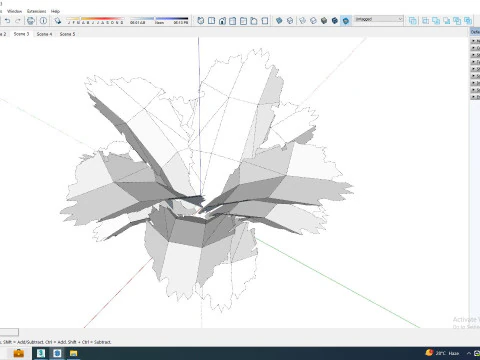
Task: Switch to Scene 5 tab
Action: [x=67, y=34]
